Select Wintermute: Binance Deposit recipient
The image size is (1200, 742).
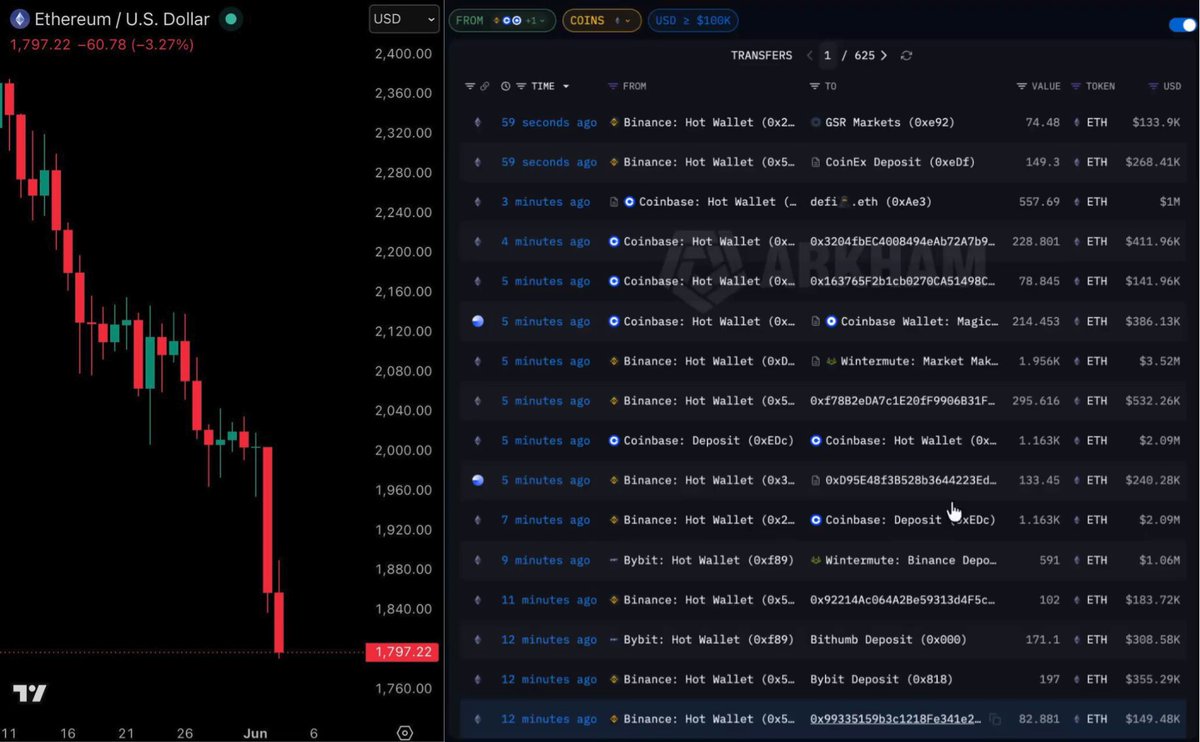(911, 560)
